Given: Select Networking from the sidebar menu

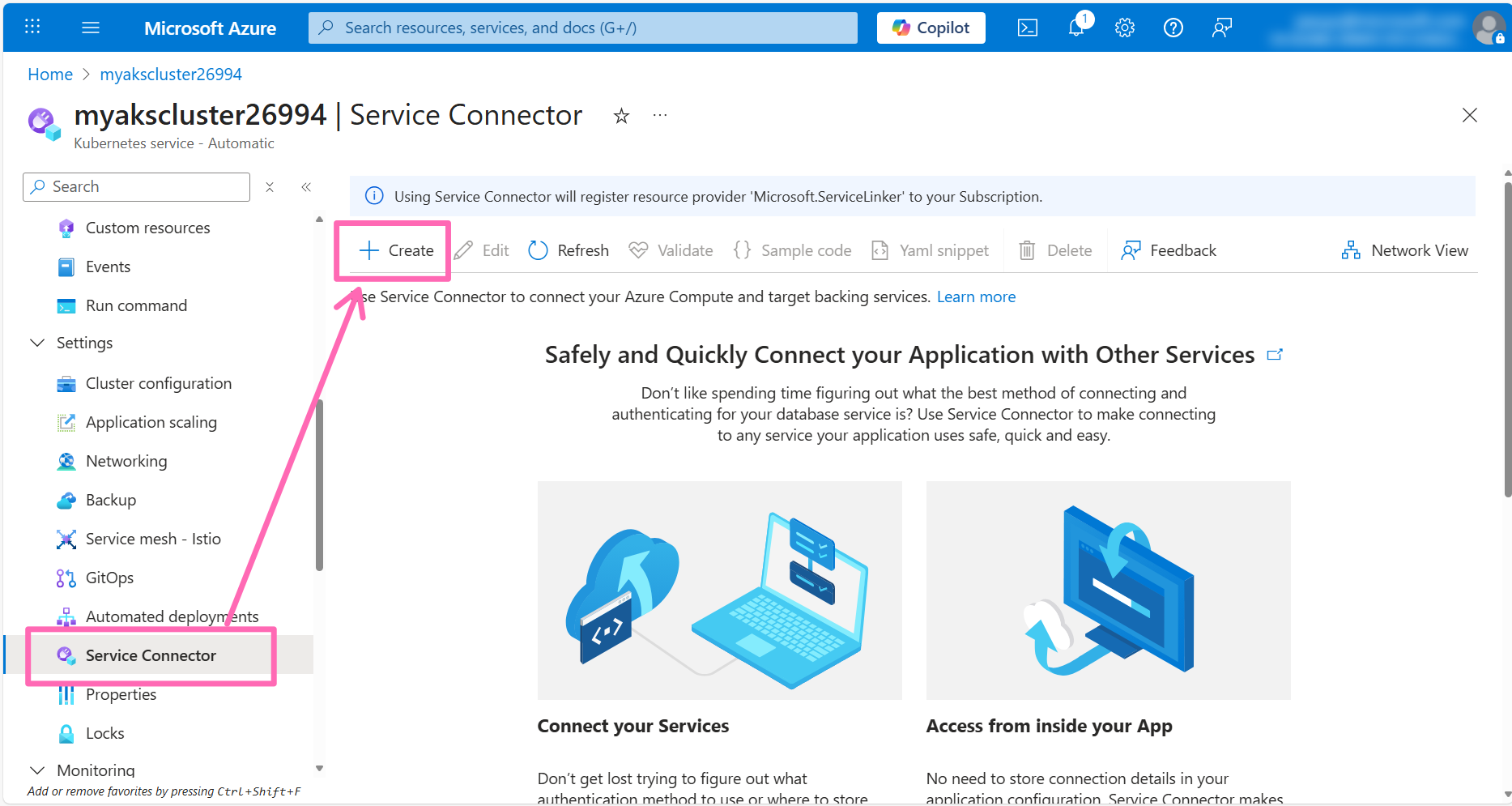Looking at the screenshot, I should (126, 461).
